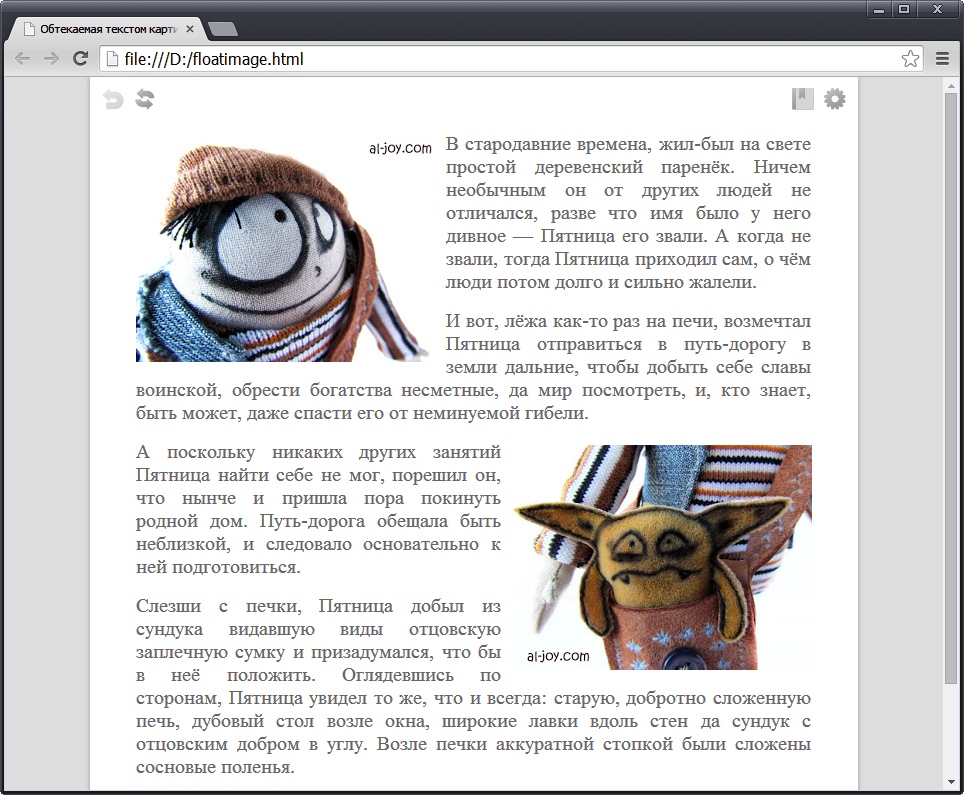Click the words 'Пятница его звали'
The width and height of the screenshot is (964, 795).
(x=624, y=236)
